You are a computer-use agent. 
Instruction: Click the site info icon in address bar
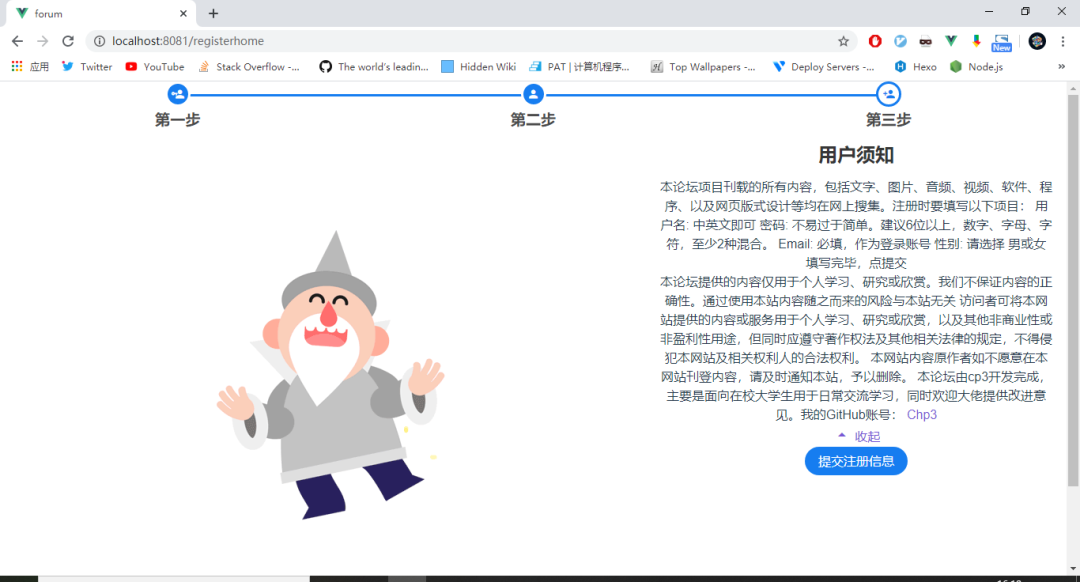pyautogui.click(x=101, y=42)
